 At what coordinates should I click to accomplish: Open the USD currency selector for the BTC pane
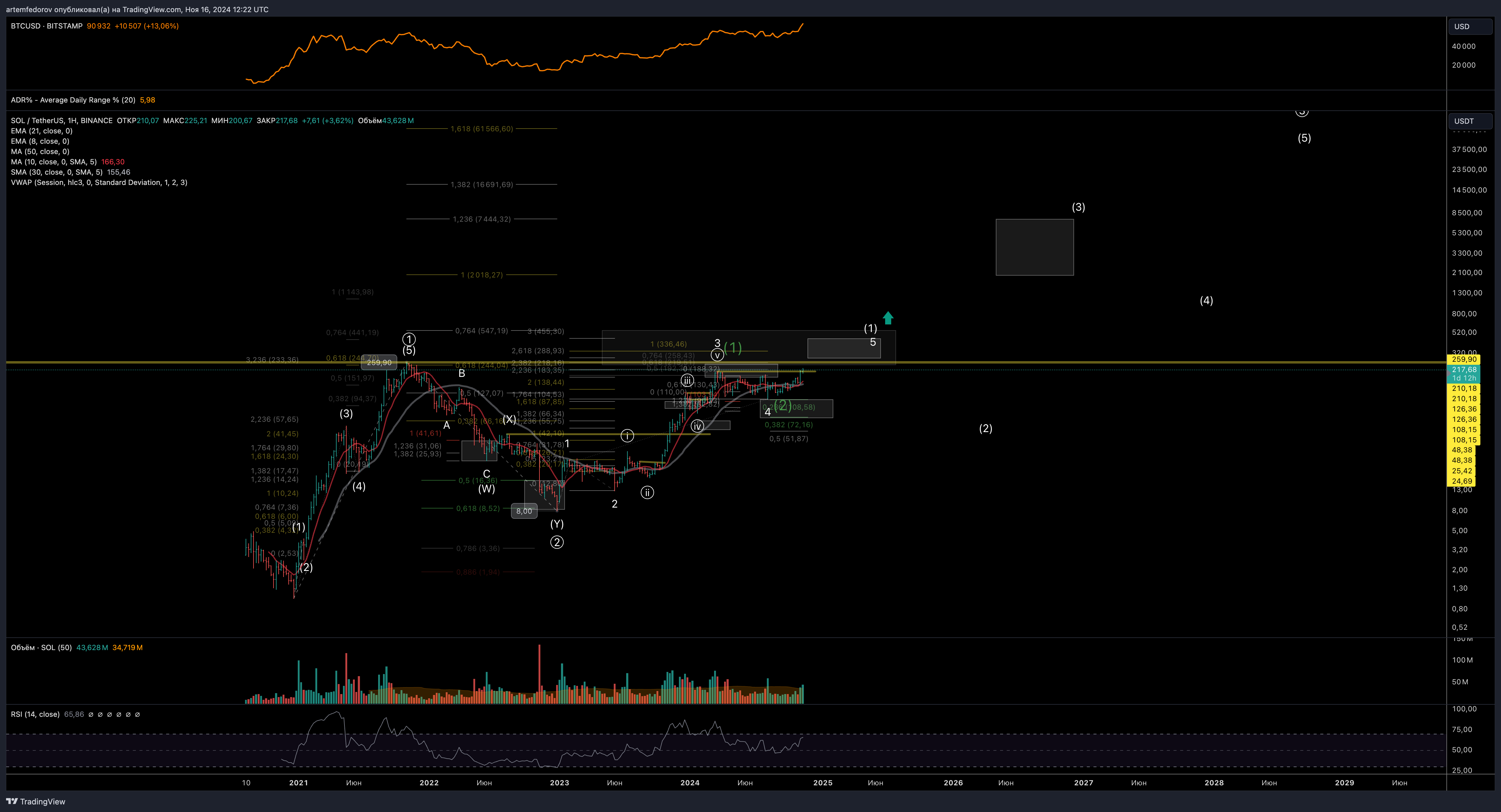[1469, 26]
